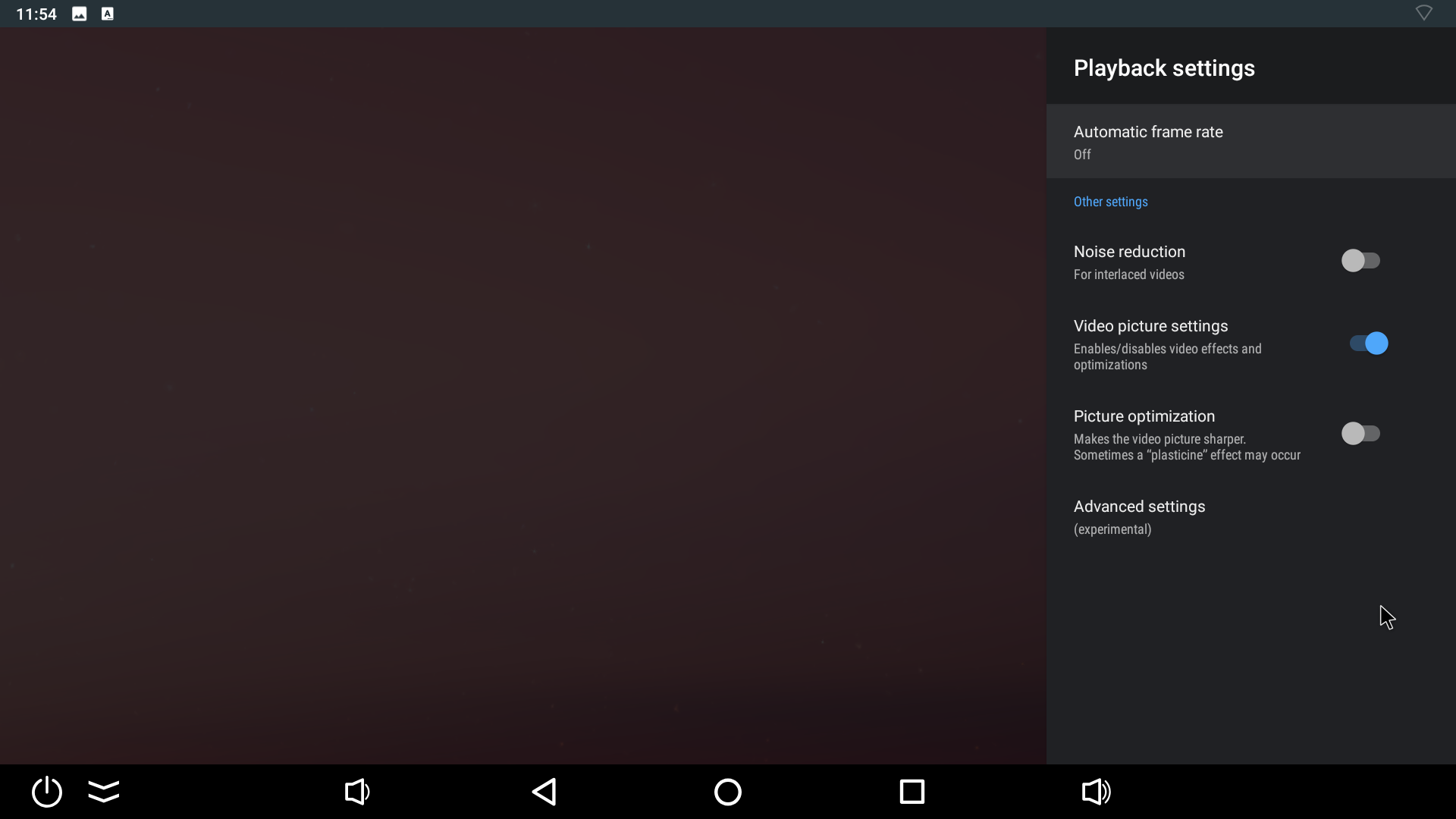
Task: Click the 'Playback settings' title
Action: click(x=1164, y=68)
